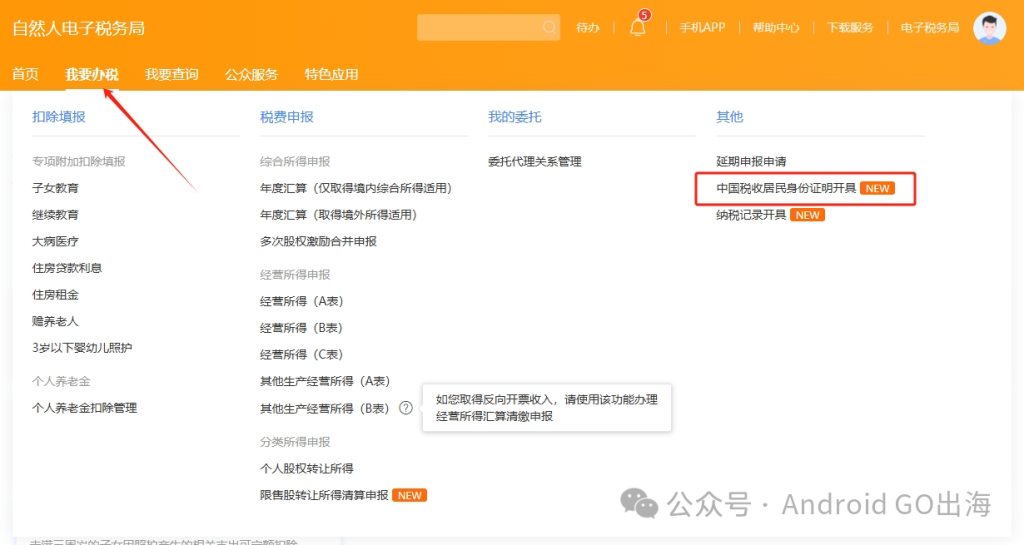Open 特色应用 tab

tap(331, 74)
